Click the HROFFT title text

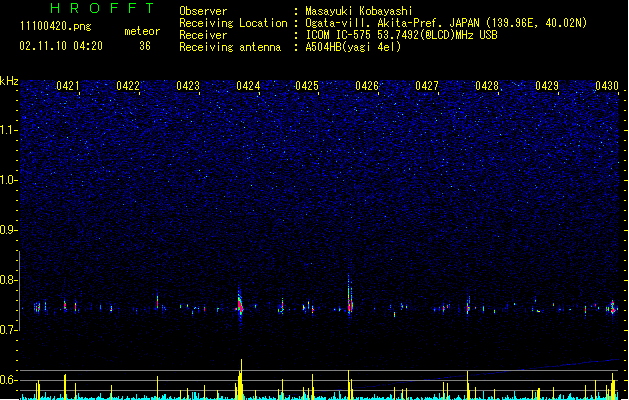102,8
